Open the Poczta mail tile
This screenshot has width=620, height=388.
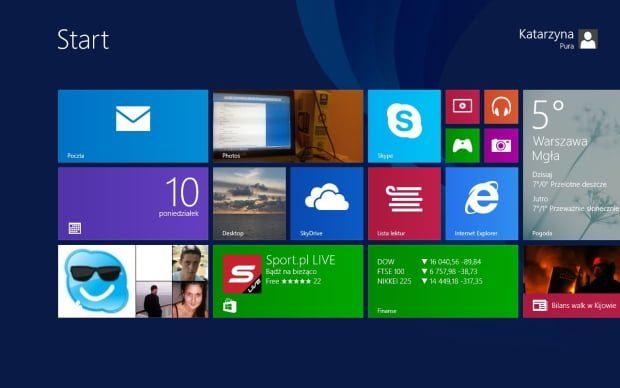133,126
